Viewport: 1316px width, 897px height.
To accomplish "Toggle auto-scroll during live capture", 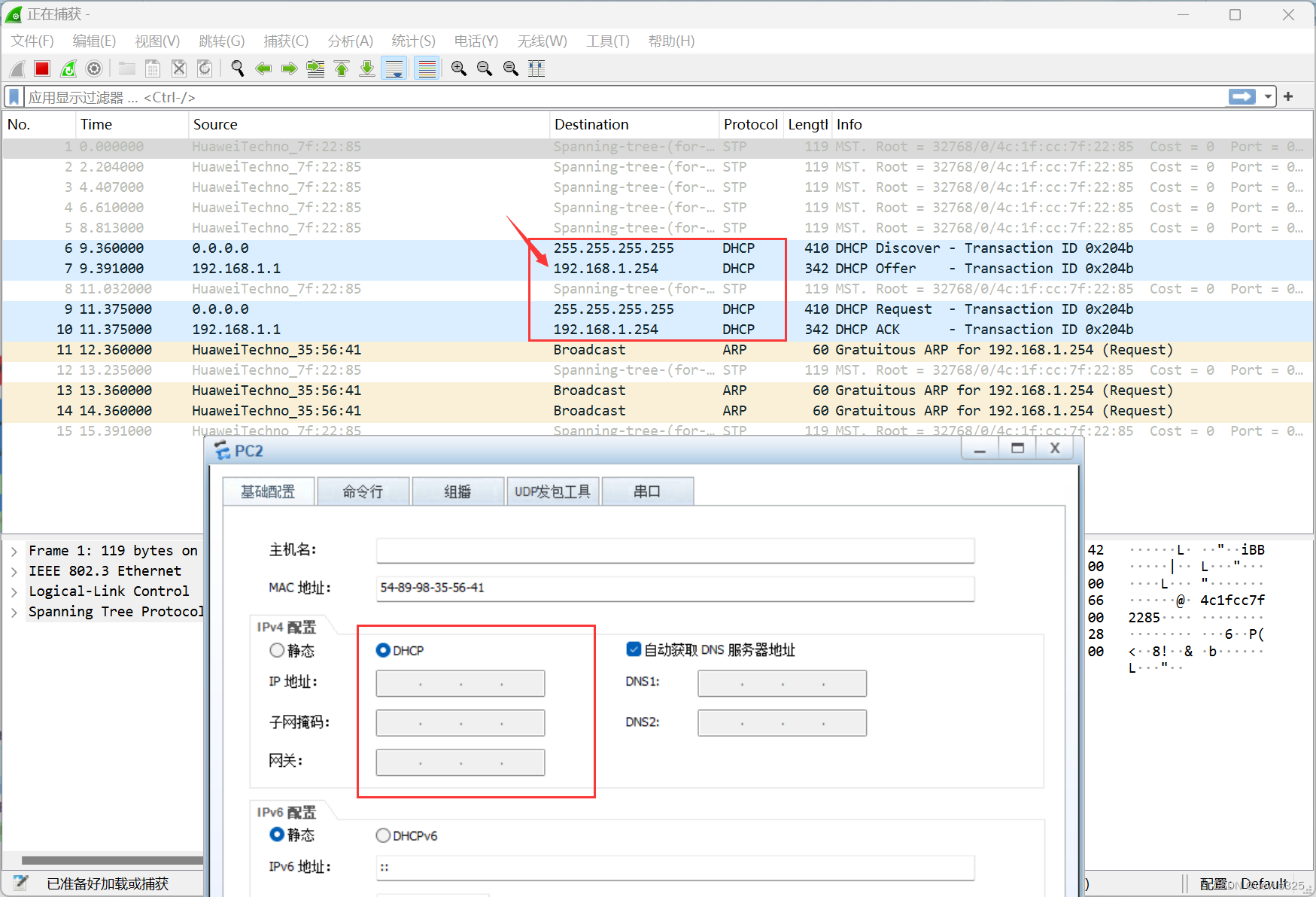I will click(x=394, y=68).
